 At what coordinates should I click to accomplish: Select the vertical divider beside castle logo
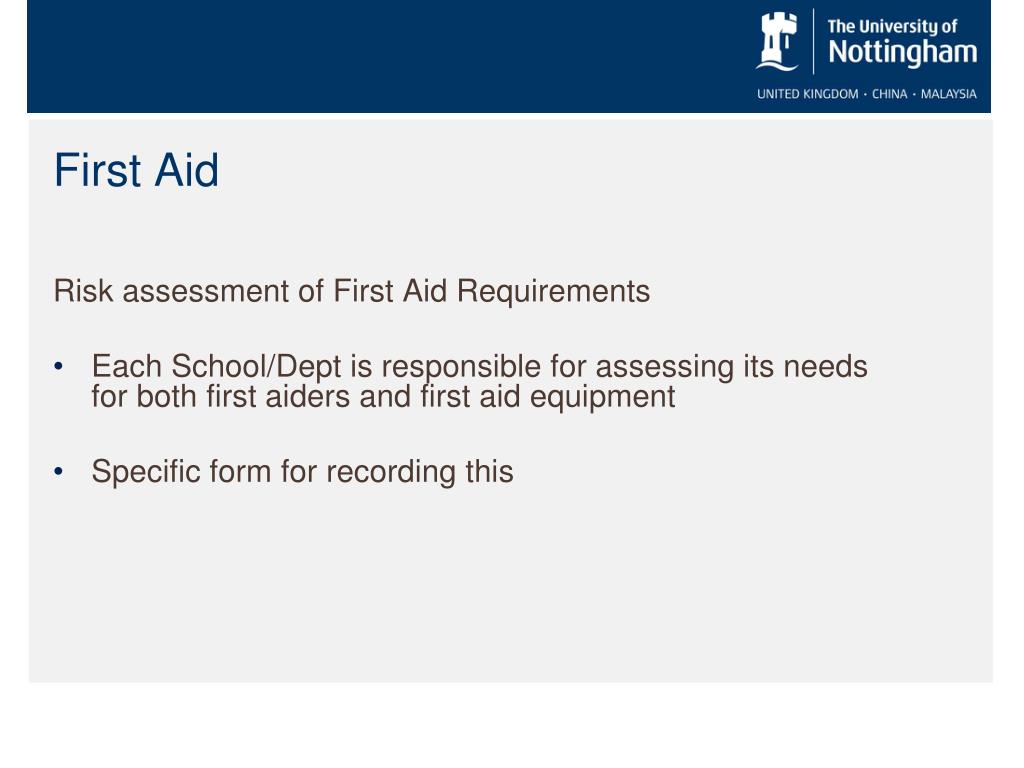(x=813, y=41)
